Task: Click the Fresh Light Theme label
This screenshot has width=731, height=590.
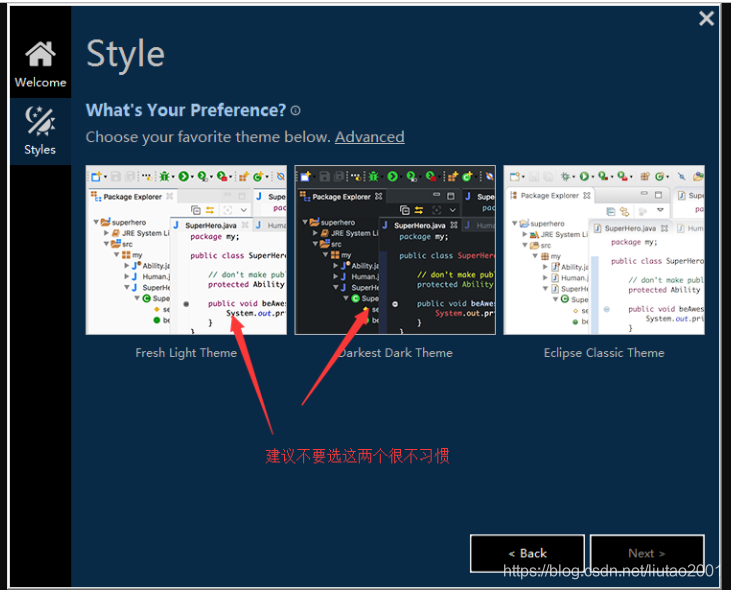Action: pyautogui.click(x=186, y=353)
